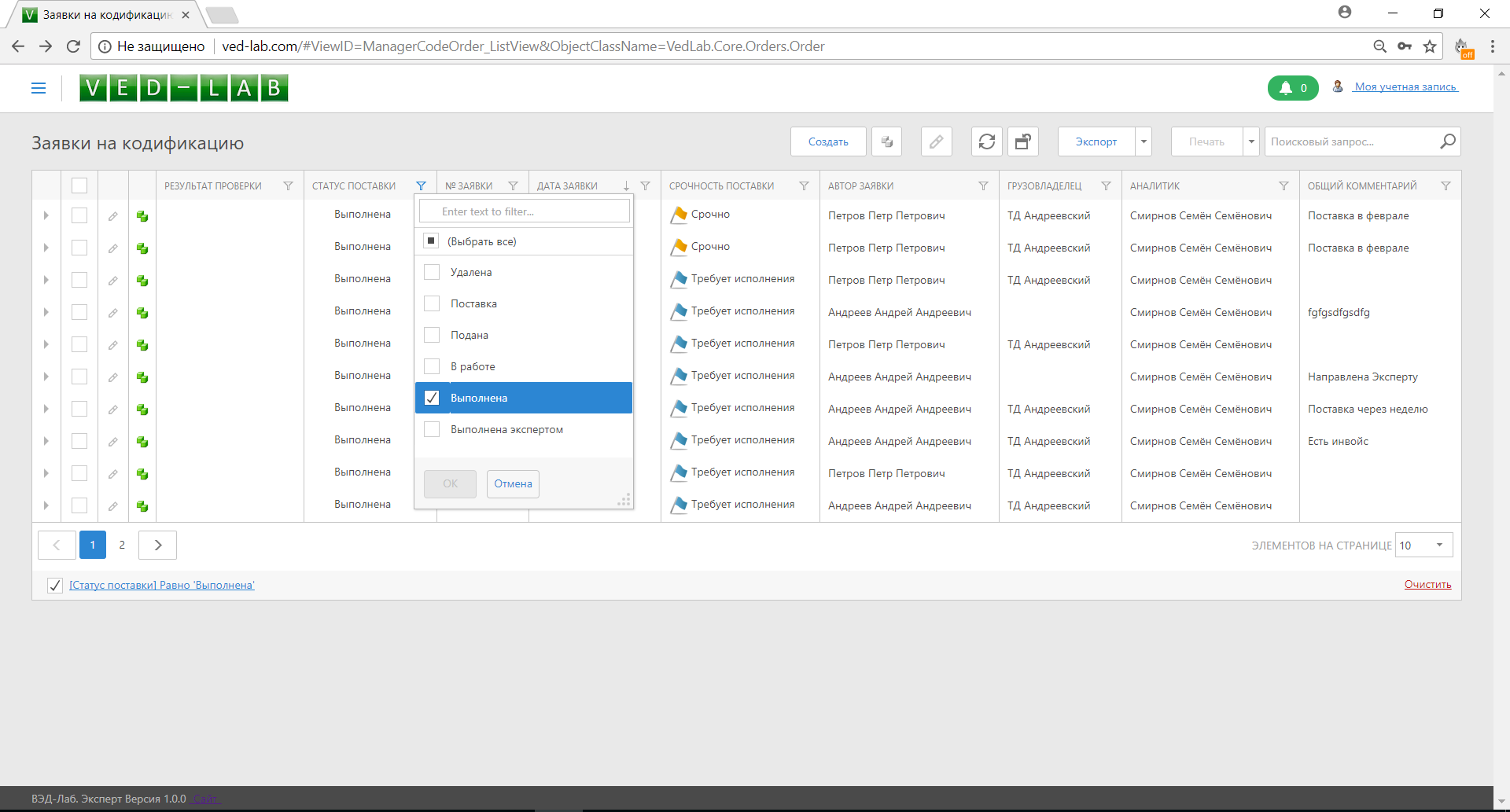1510x812 pixels.
Task: Click green clone icon in fgfgsdfgsdfg row
Action: [142, 313]
